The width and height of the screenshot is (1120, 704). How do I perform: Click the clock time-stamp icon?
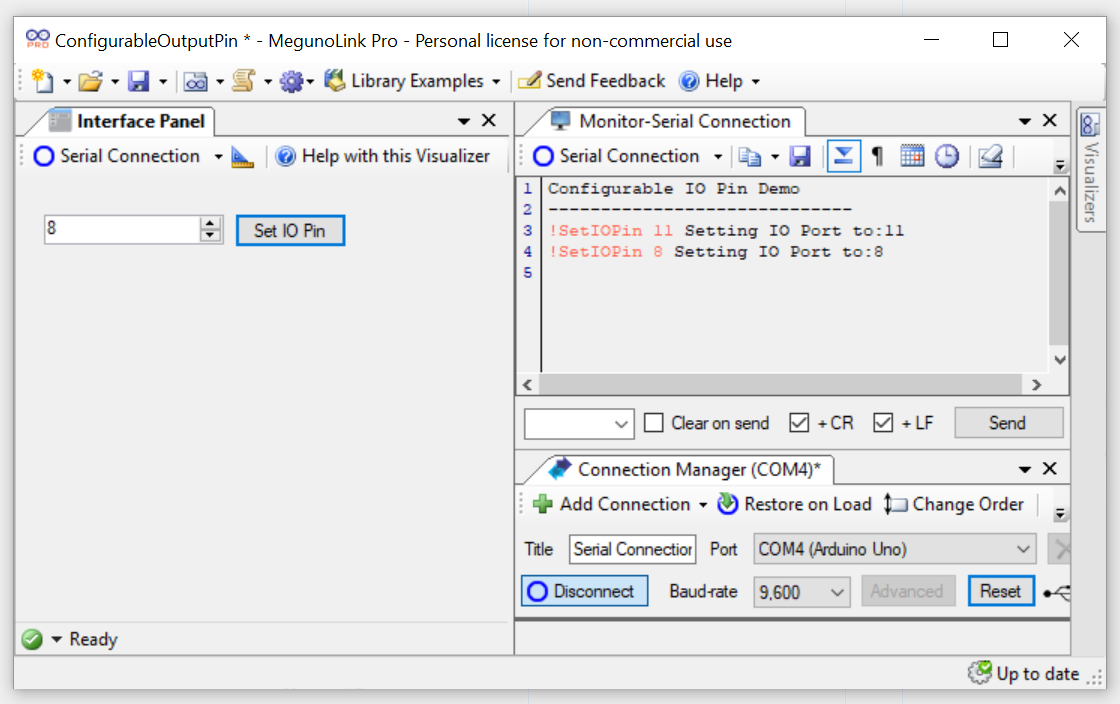click(x=946, y=156)
